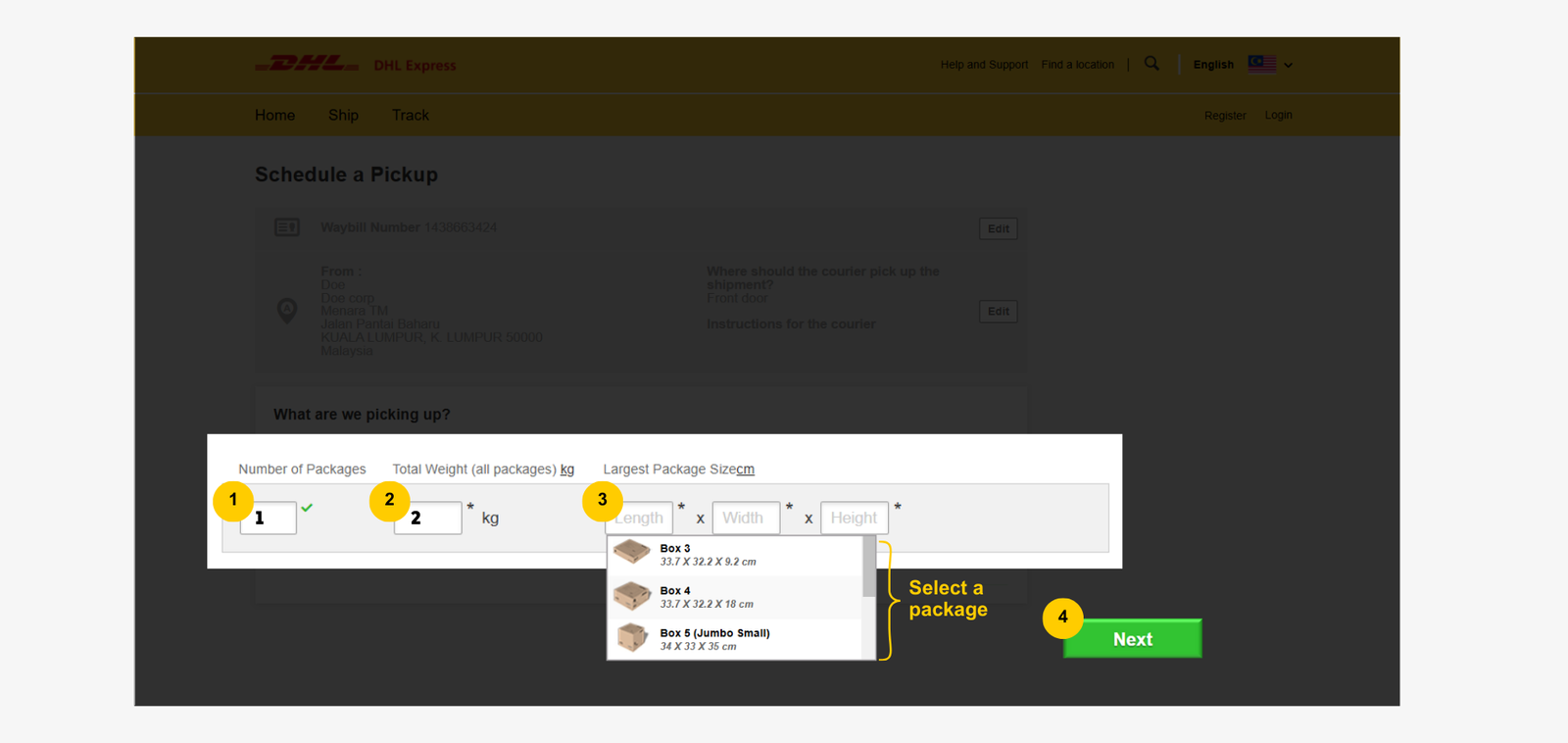The height and width of the screenshot is (743, 1568).
Task: Go to the Ship menu
Action: pyautogui.click(x=343, y=115)
